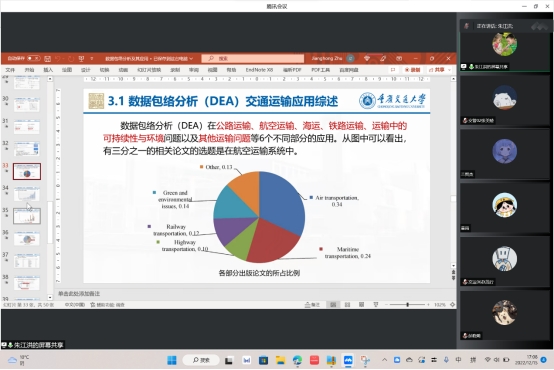554x370 pixels.
Task: Open the EndNote X8 ribbon tab
Action: click(259, 70)
